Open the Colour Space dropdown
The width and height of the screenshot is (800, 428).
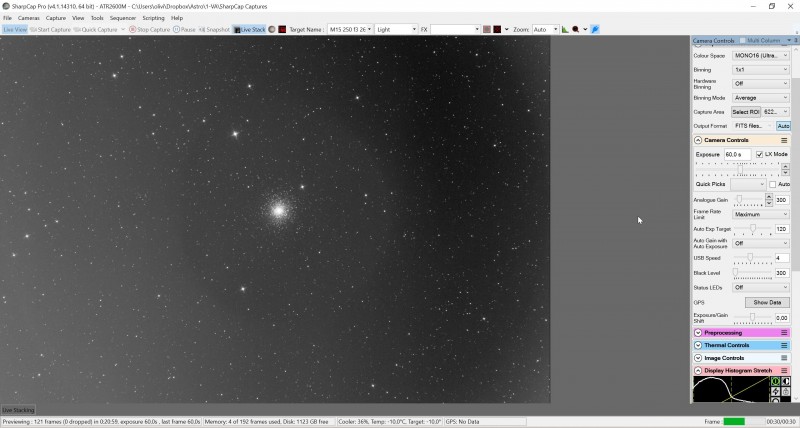click(x=761, y=56)
